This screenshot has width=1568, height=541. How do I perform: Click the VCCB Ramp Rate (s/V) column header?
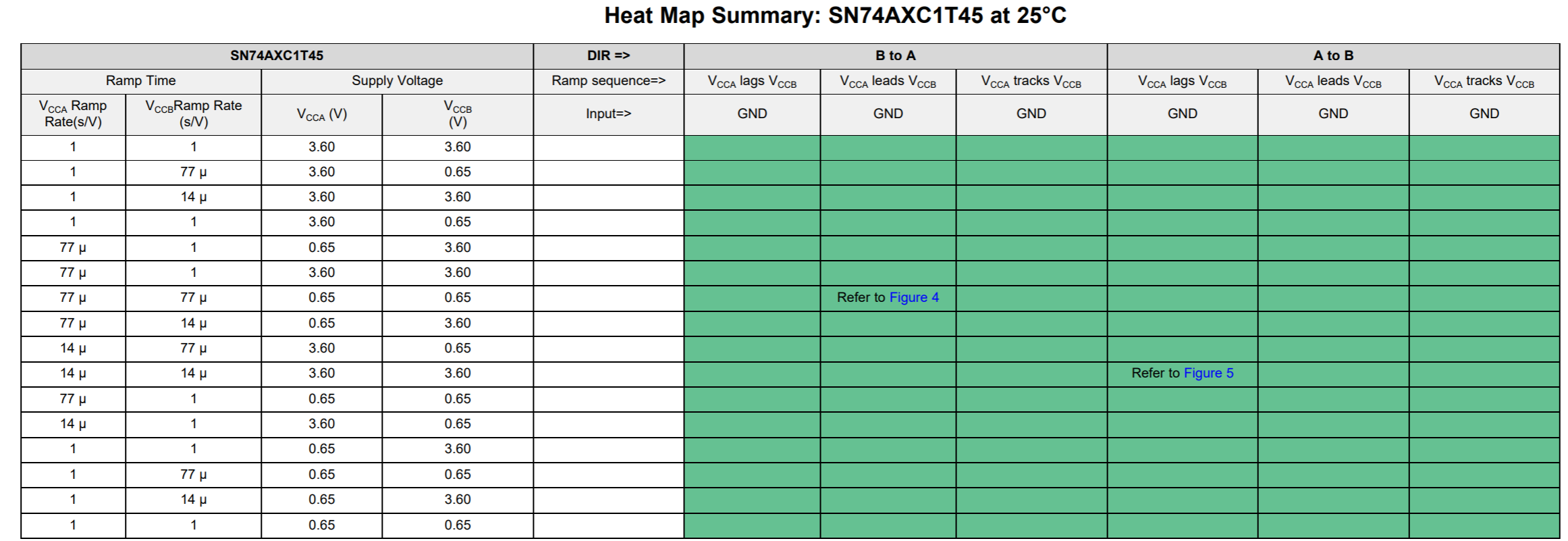193,114
